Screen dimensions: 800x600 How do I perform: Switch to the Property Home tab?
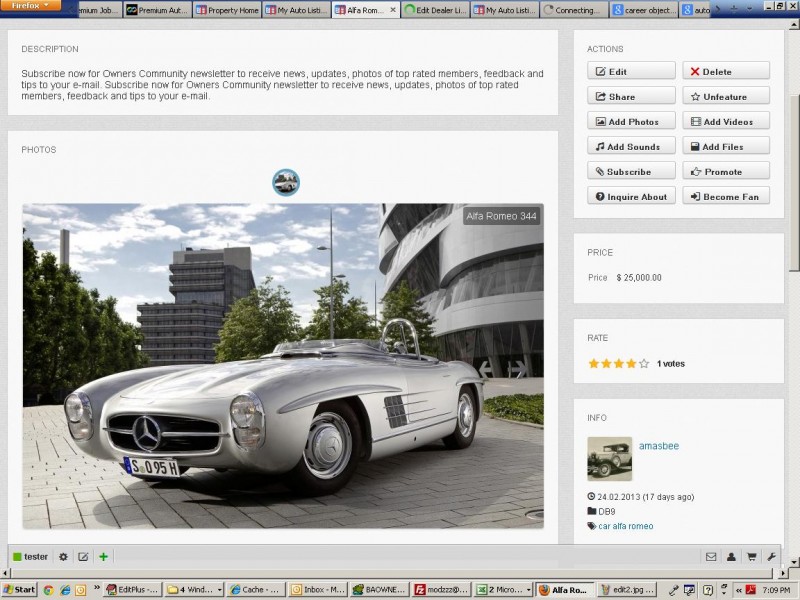click(227, 10)
